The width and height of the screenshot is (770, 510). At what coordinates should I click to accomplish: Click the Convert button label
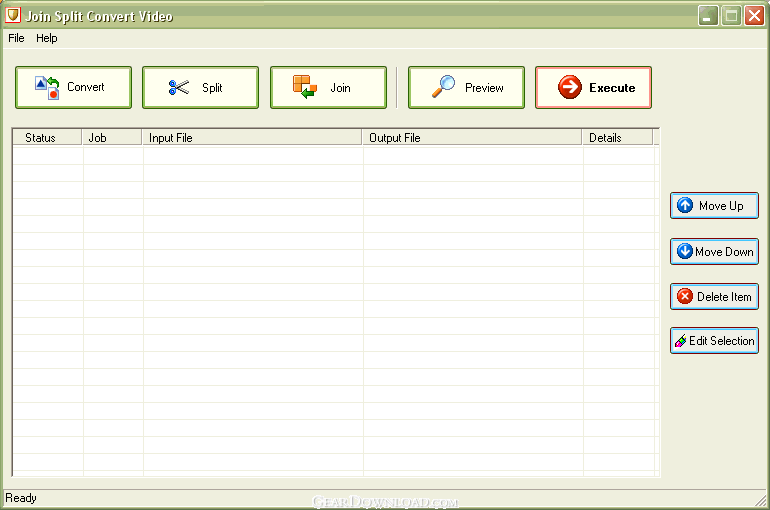pos(86,87)
